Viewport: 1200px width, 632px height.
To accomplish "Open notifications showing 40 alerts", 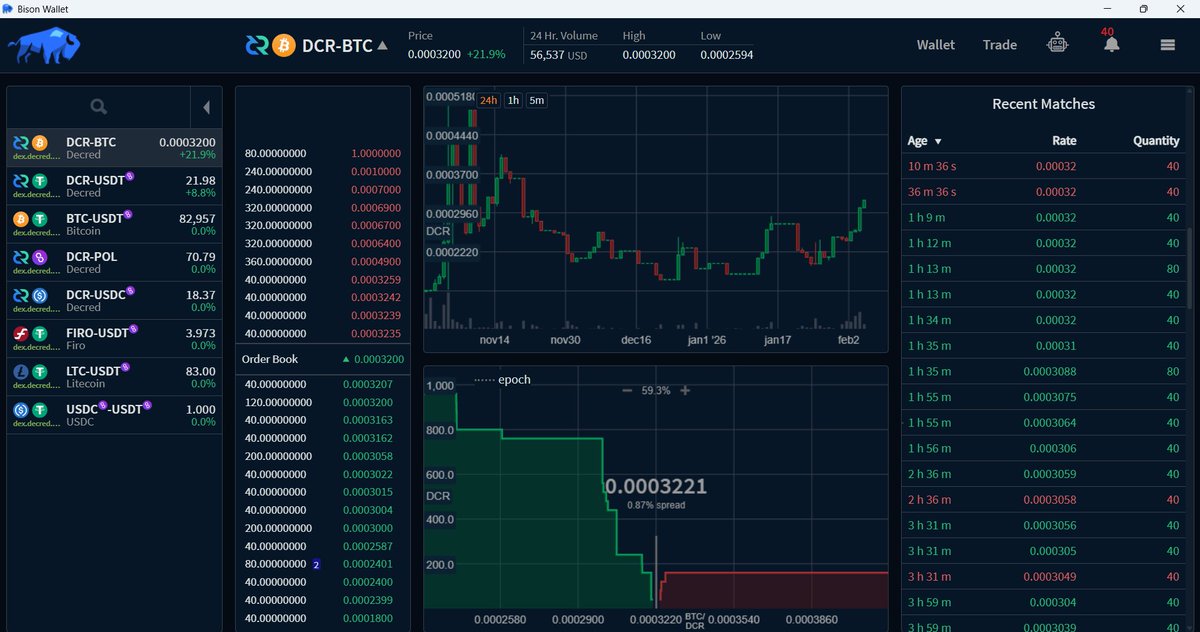I will point(1110,45).
